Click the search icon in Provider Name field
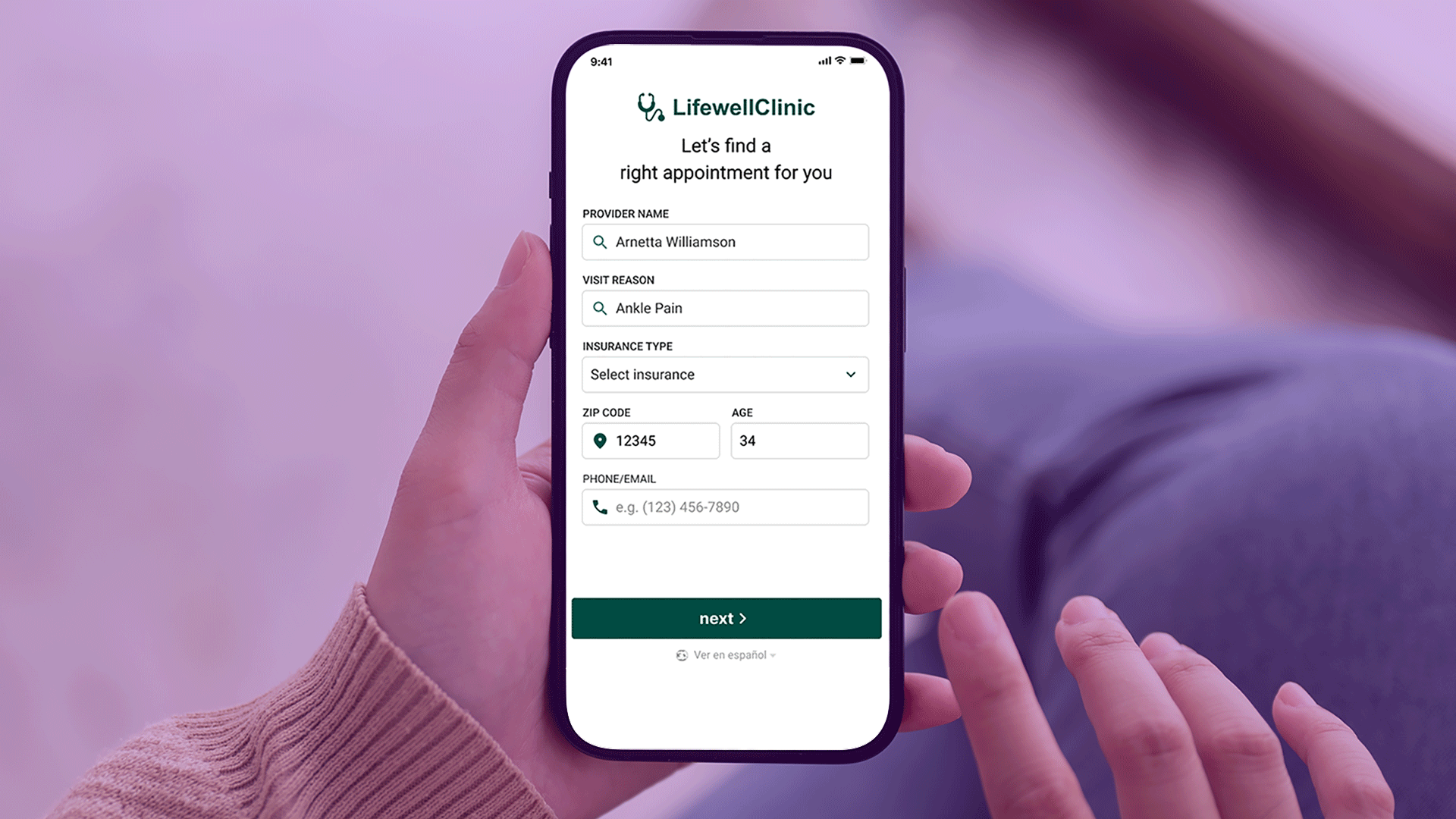Image resolution: width=1456 pixels, height=819 pixels. tap(600, 241)
